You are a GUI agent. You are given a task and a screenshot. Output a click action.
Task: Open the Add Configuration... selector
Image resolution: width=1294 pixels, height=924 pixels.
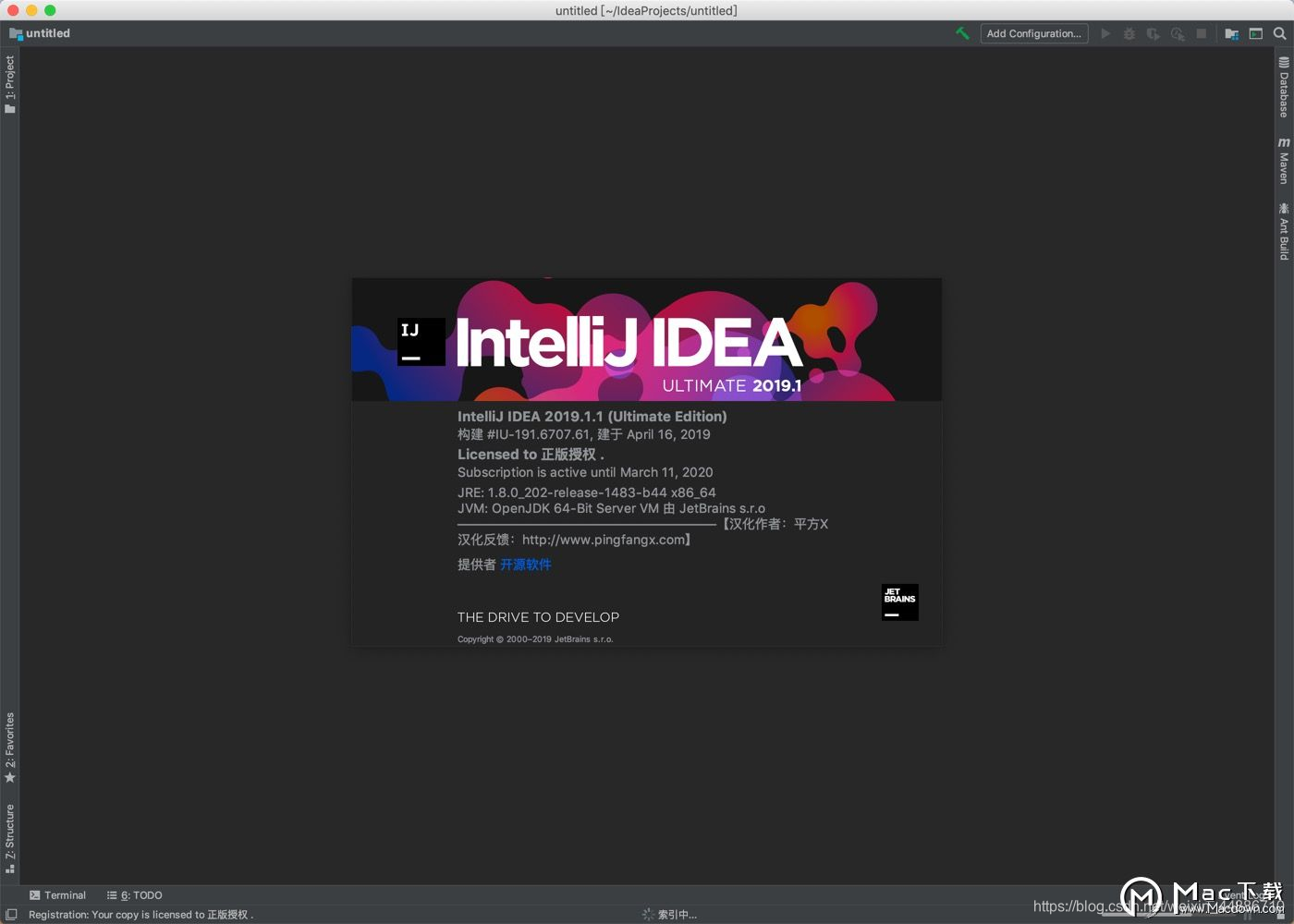coord(1033,33)
